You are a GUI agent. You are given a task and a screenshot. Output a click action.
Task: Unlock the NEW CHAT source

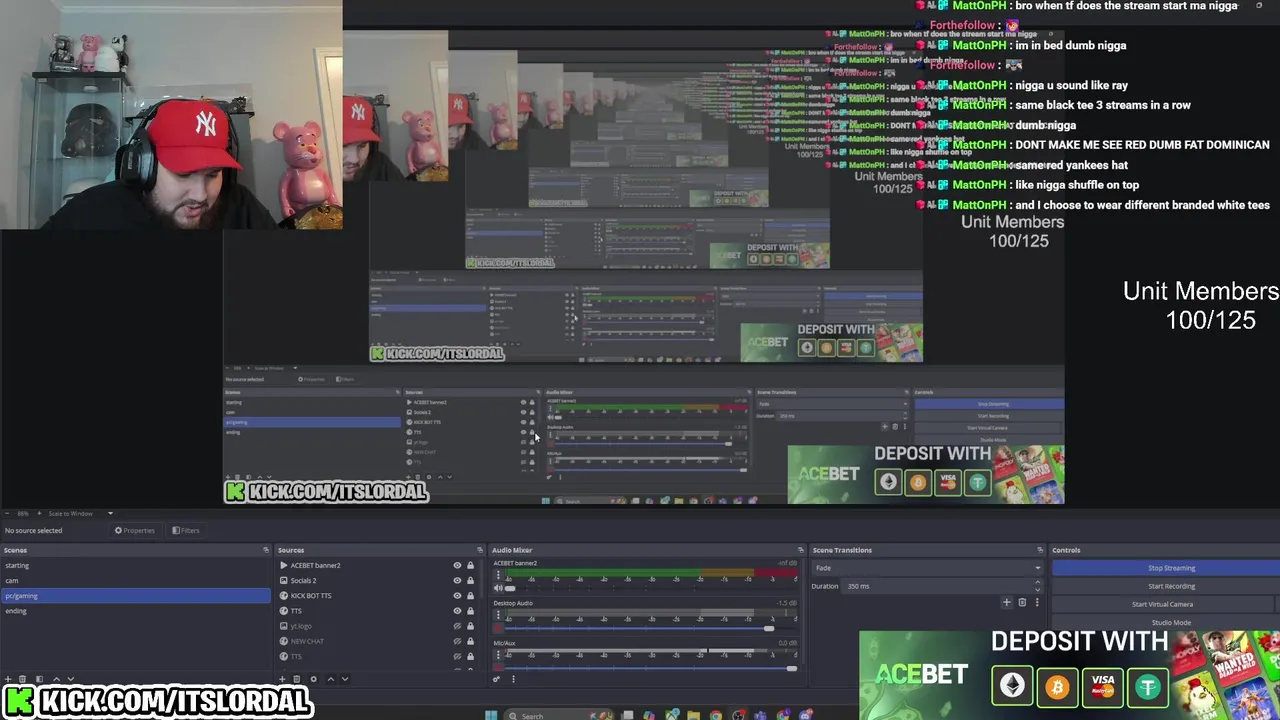click(x=470, y=641)
